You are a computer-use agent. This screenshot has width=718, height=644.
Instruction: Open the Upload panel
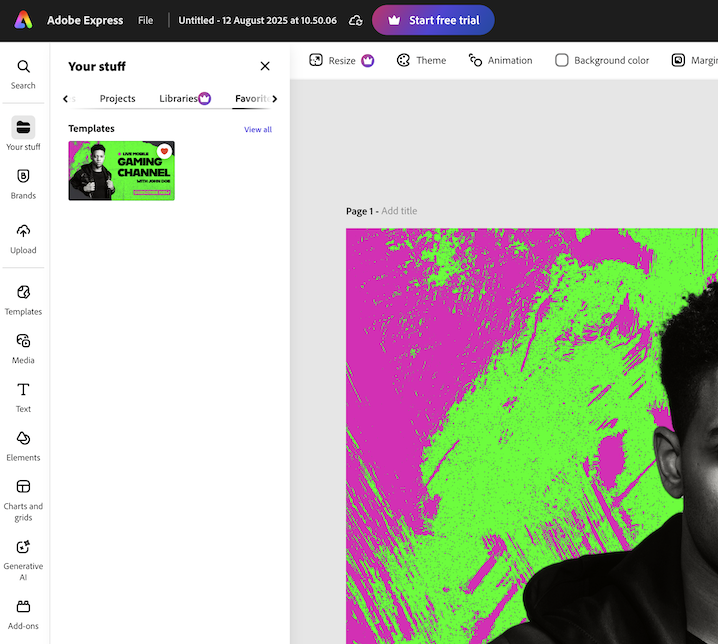tap(23, 239)
